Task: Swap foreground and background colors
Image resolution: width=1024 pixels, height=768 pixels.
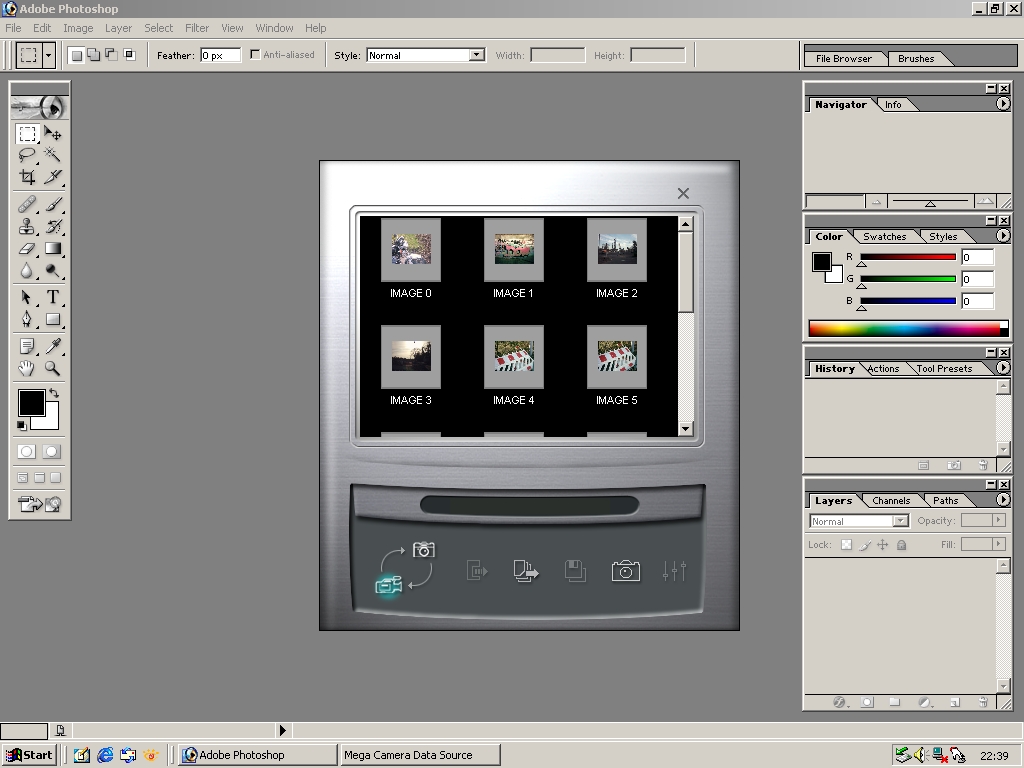Action: [x=54, y=393]
